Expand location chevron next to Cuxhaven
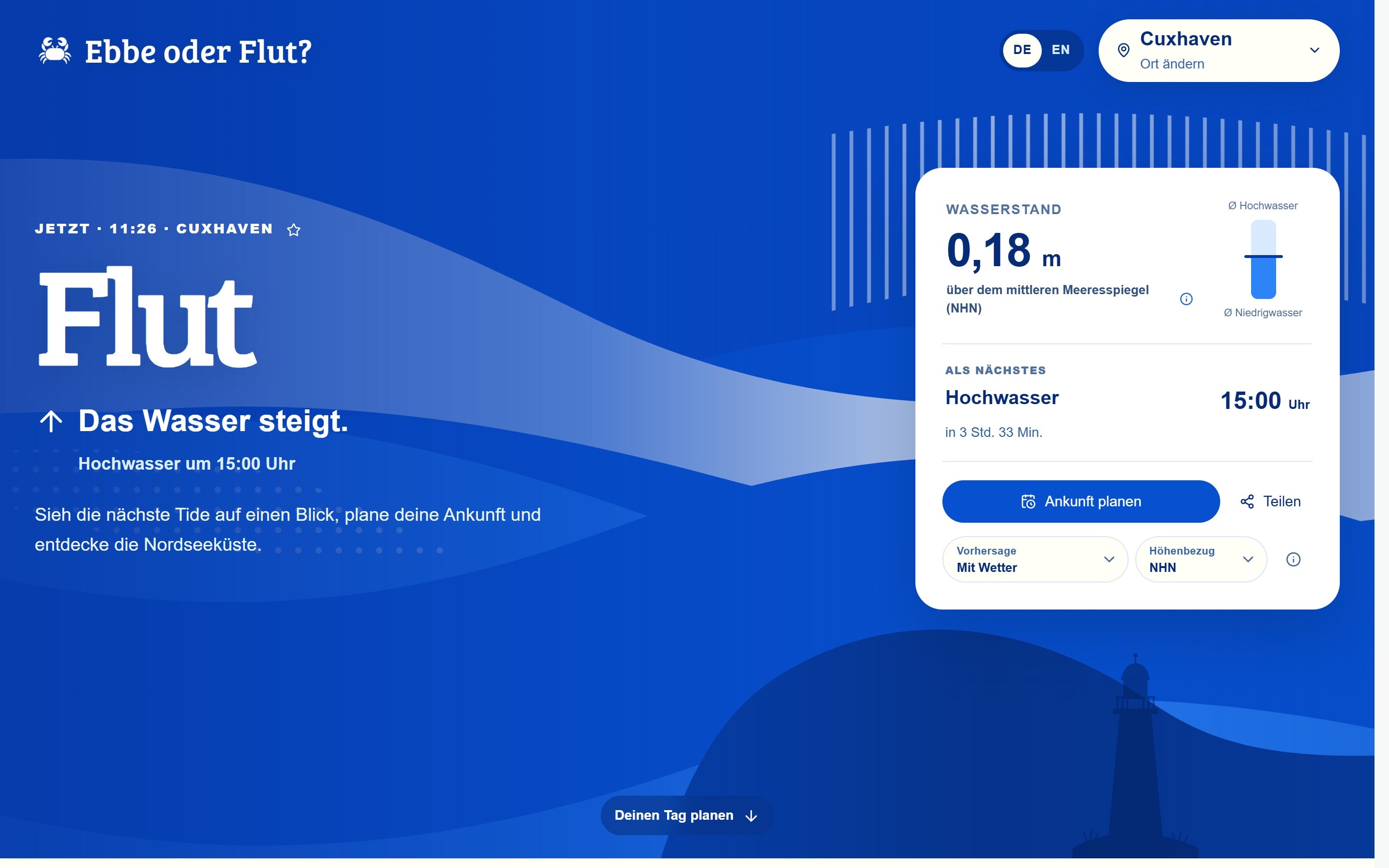The image size is (1389, 868). (1314, 51)
